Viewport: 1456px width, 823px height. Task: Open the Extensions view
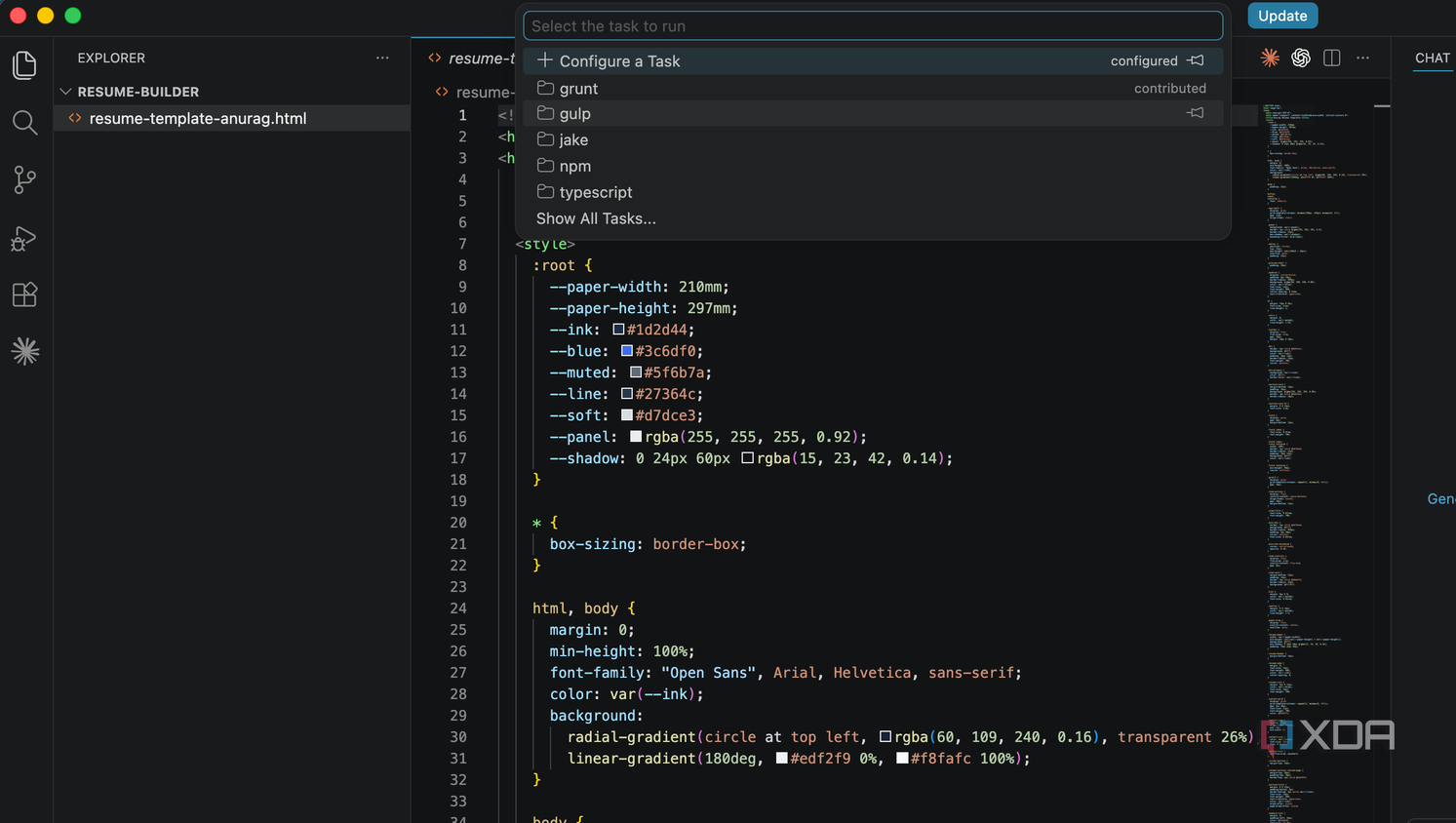(x=24, y=294)
